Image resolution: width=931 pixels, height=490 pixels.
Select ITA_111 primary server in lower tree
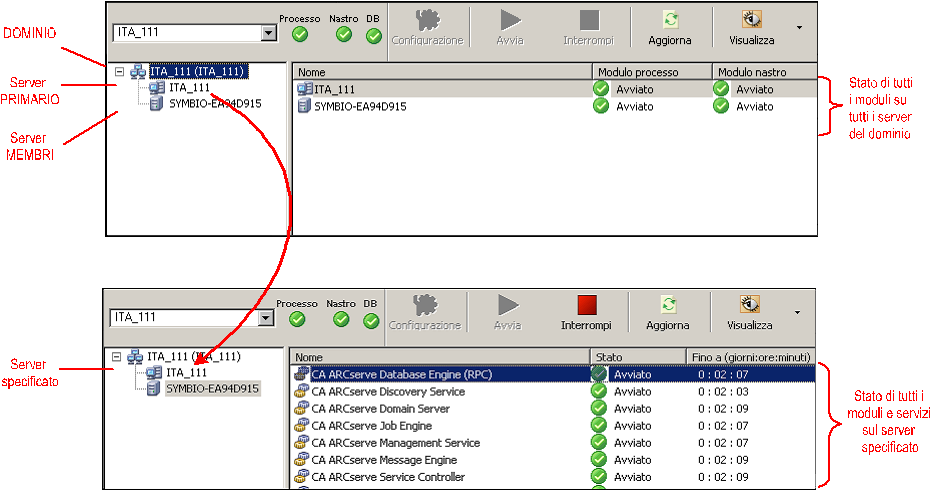click(x=186, y=372)
